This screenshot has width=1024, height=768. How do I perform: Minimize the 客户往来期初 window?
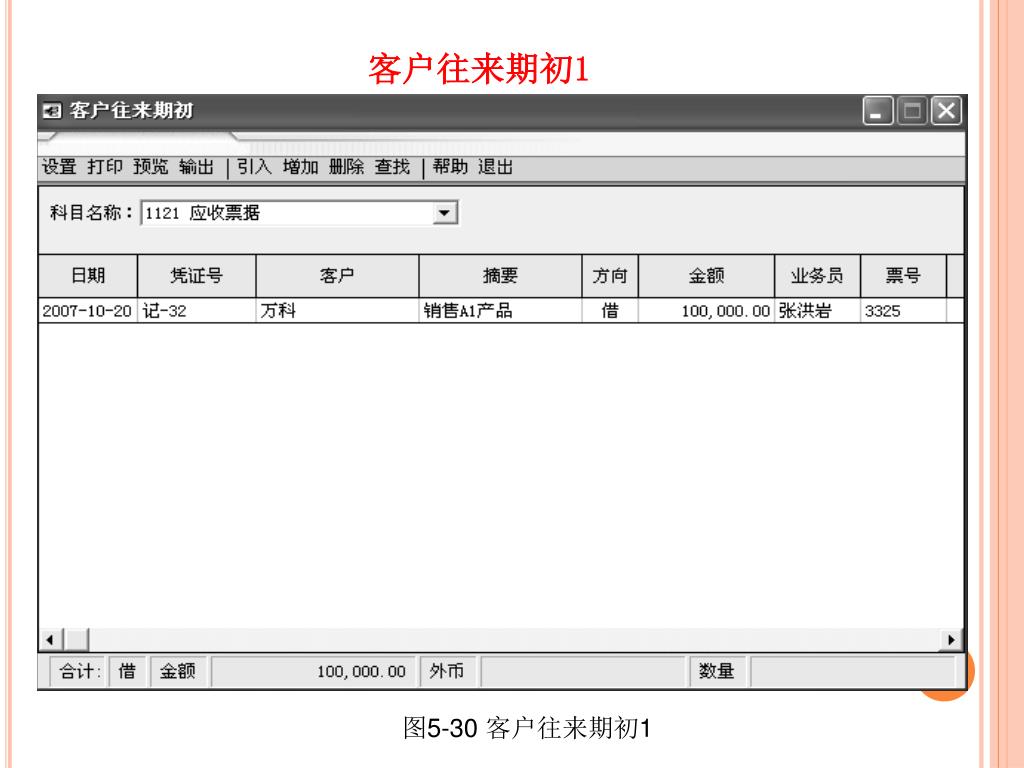point(877,110)
